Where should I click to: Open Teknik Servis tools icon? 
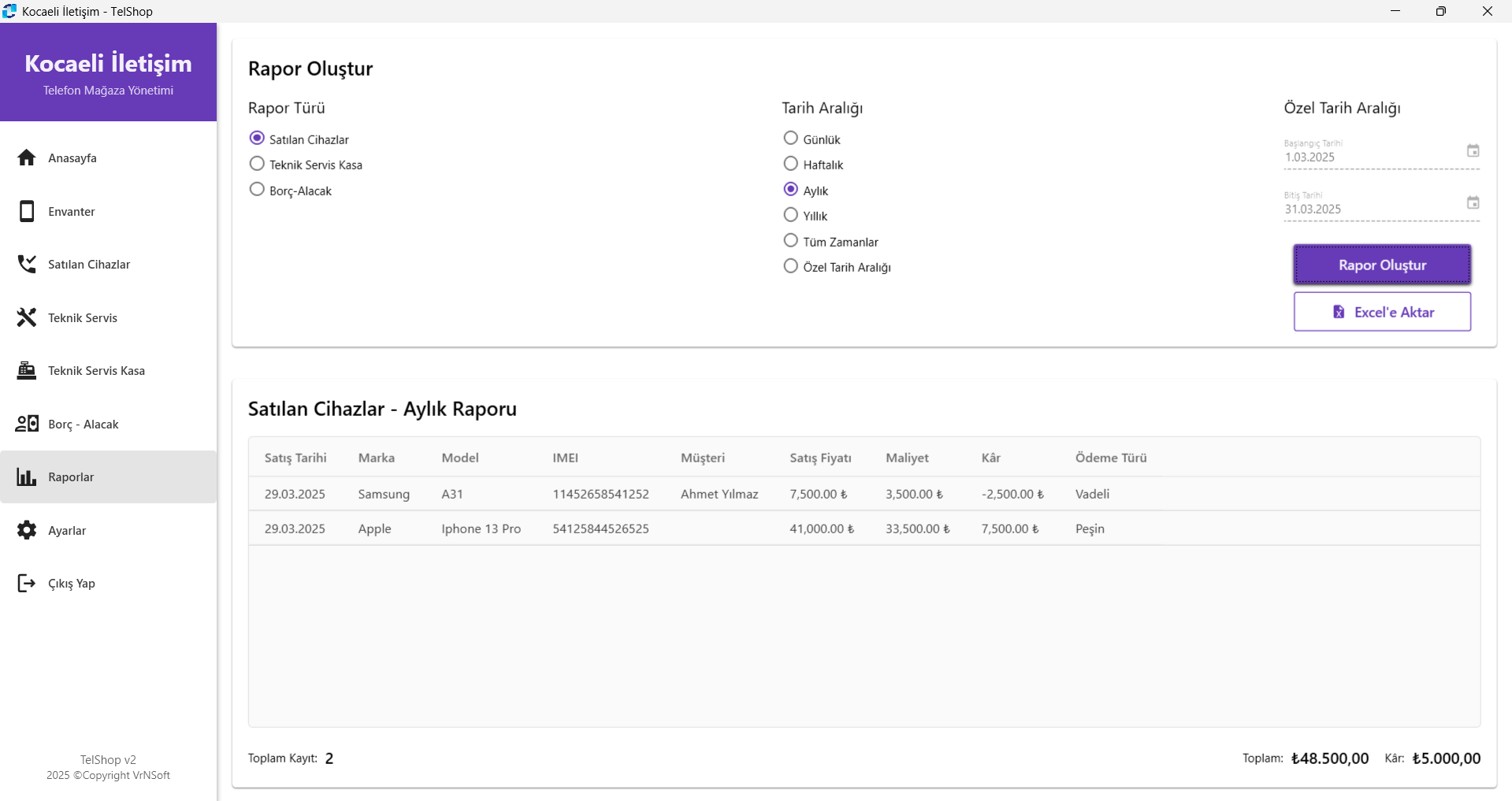27,317
